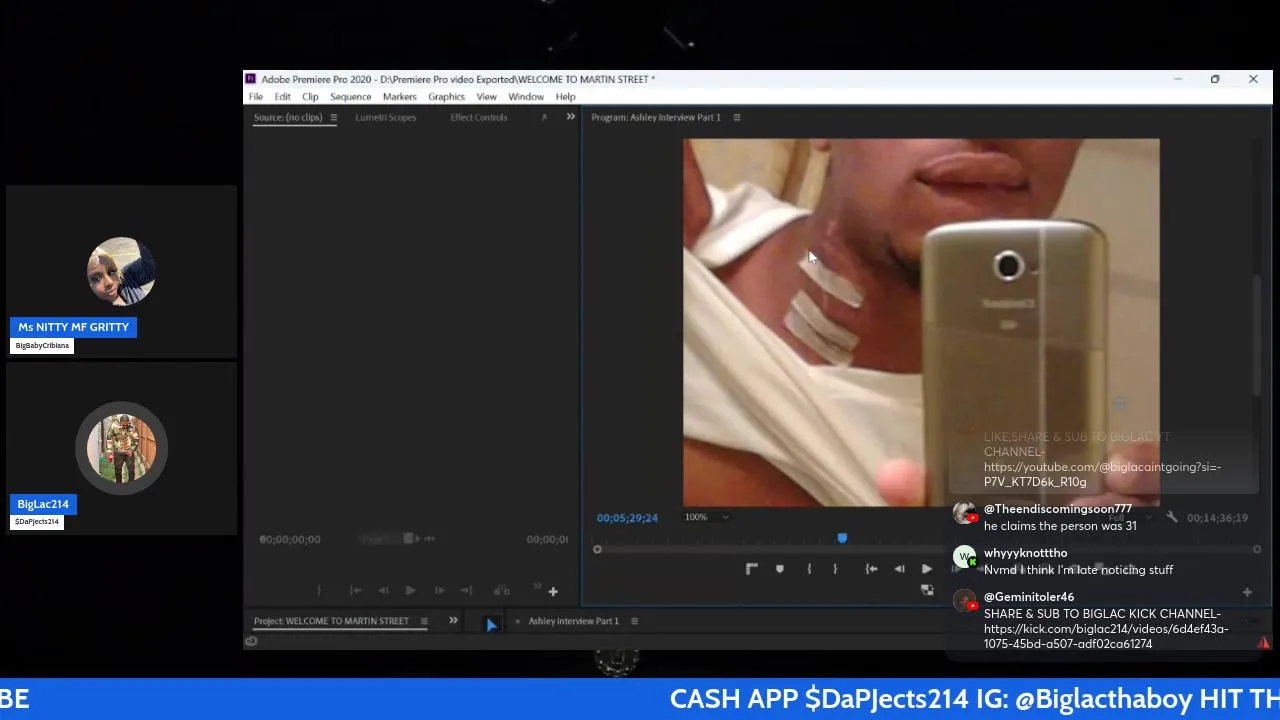Image resolution: width=1280 pixels, height=720 pixels.
Task: Open the Window menu
Action: coord(526,97)
